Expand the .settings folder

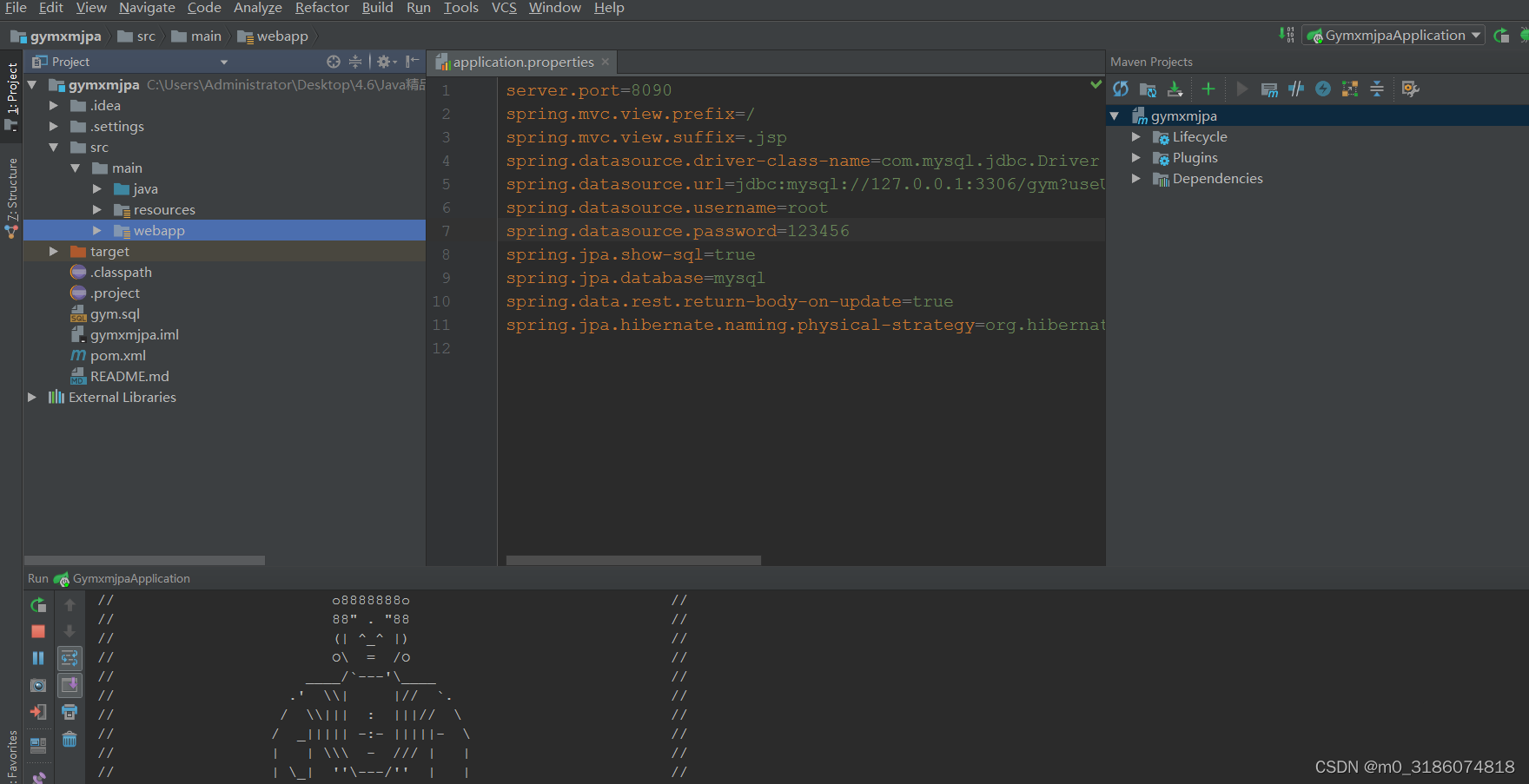click(x=54, y=127)
